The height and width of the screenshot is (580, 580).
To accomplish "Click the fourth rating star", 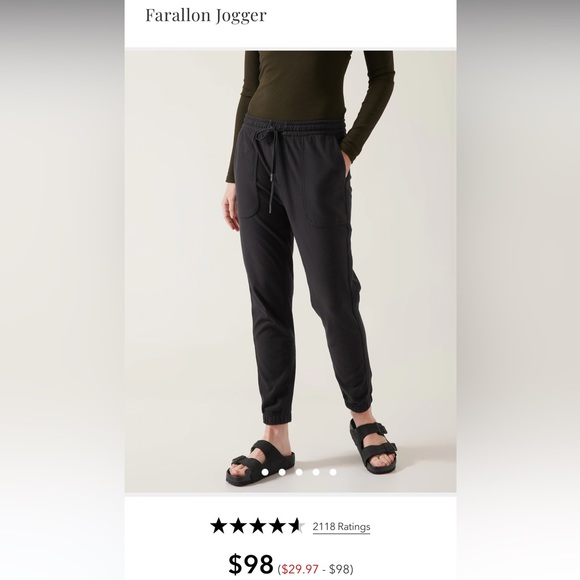I will [277, 526].
